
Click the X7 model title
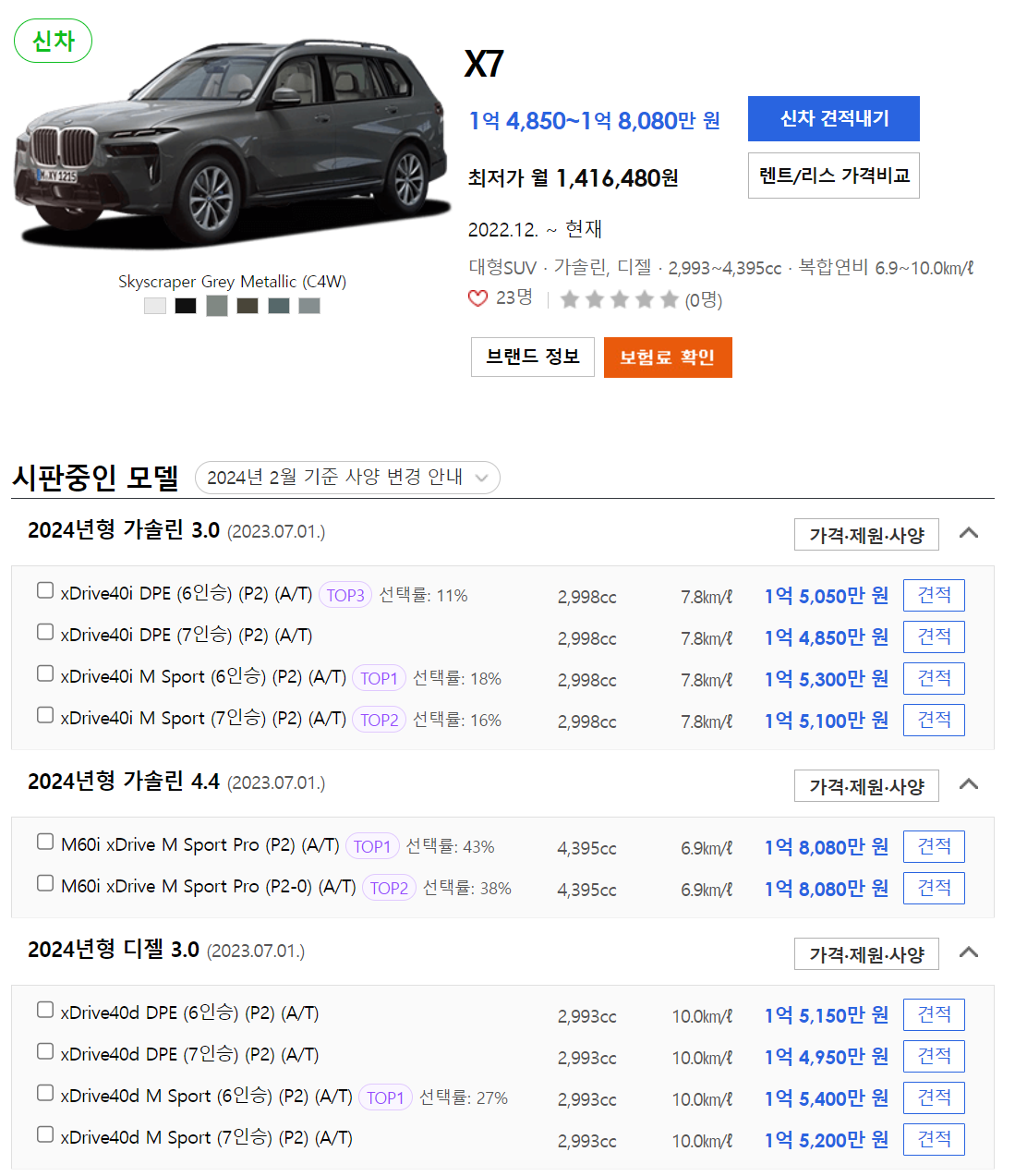point(484,64)
